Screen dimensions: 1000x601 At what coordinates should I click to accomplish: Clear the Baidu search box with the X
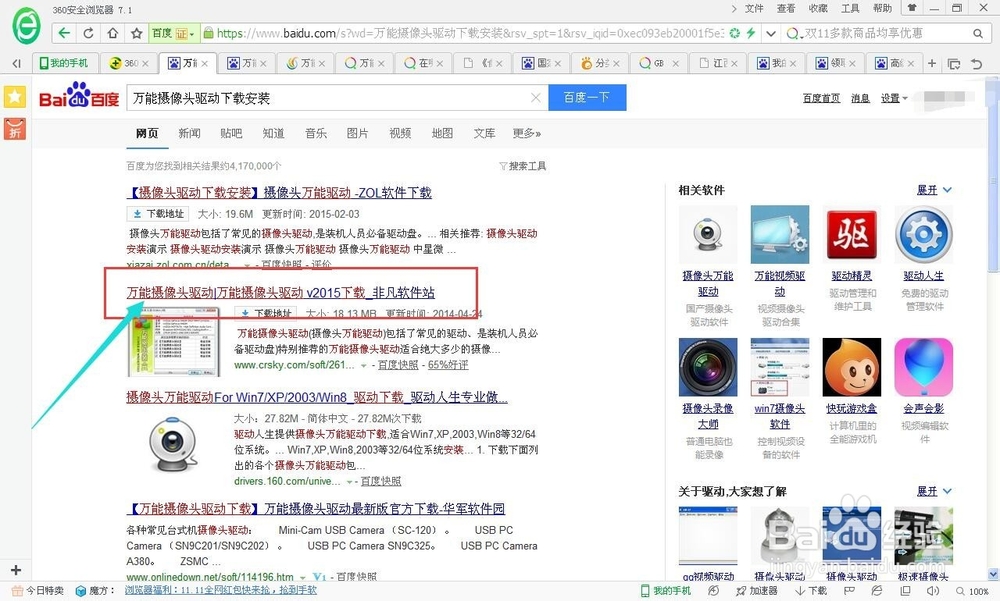pos(536,98)
